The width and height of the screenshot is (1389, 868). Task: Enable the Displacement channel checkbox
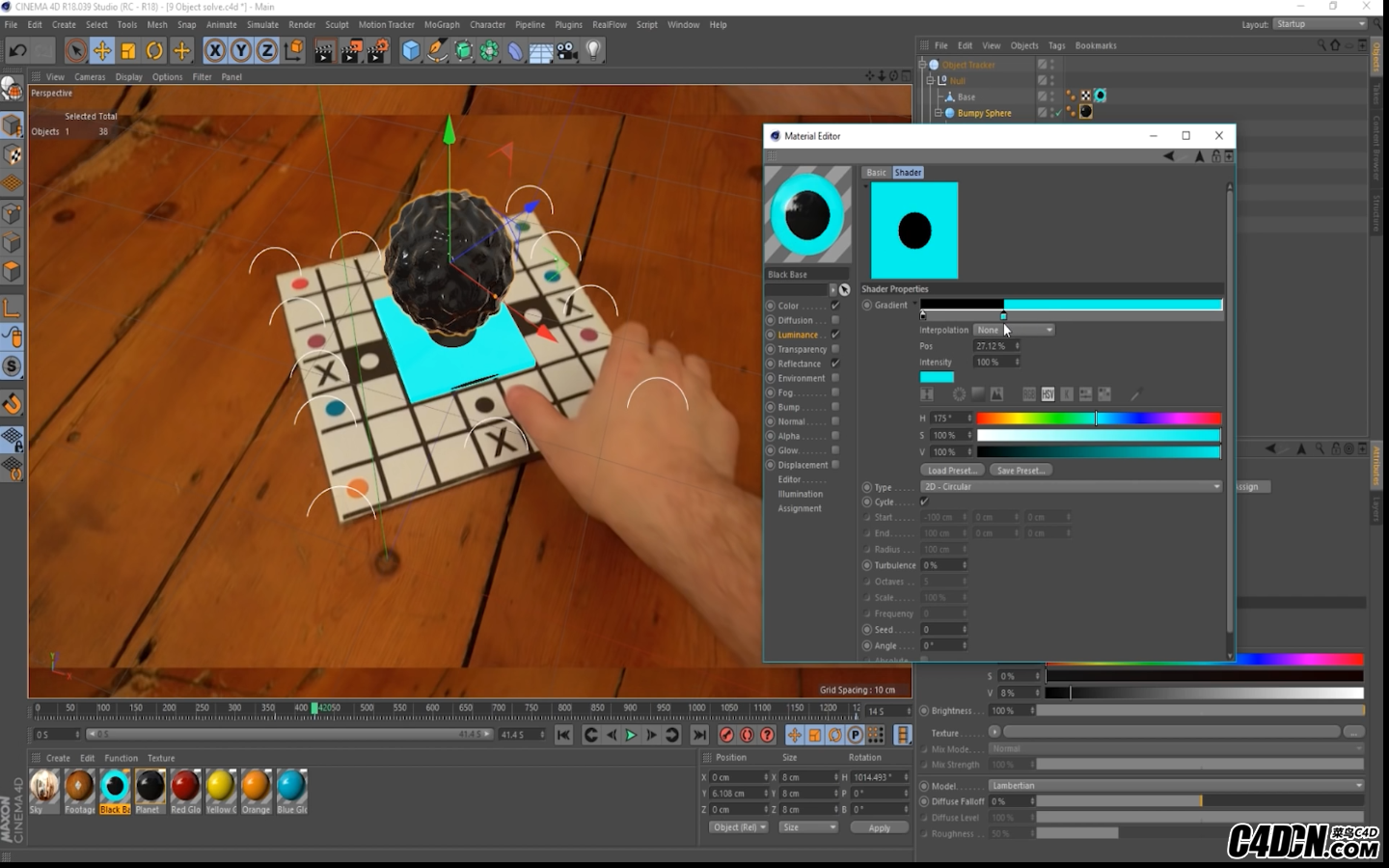[835, 465]
